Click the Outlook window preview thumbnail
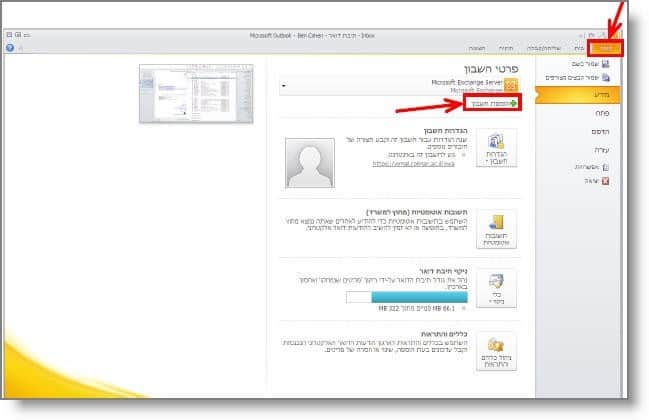 click(196, 94)
